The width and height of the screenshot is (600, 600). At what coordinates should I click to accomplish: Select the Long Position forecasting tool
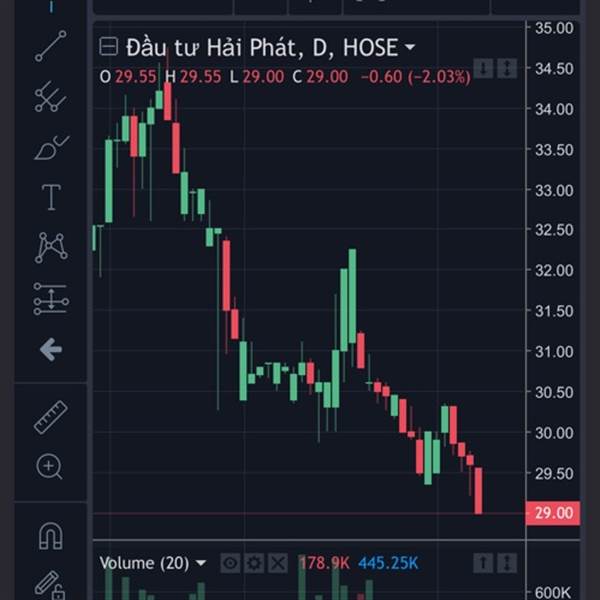pos(51,298)
